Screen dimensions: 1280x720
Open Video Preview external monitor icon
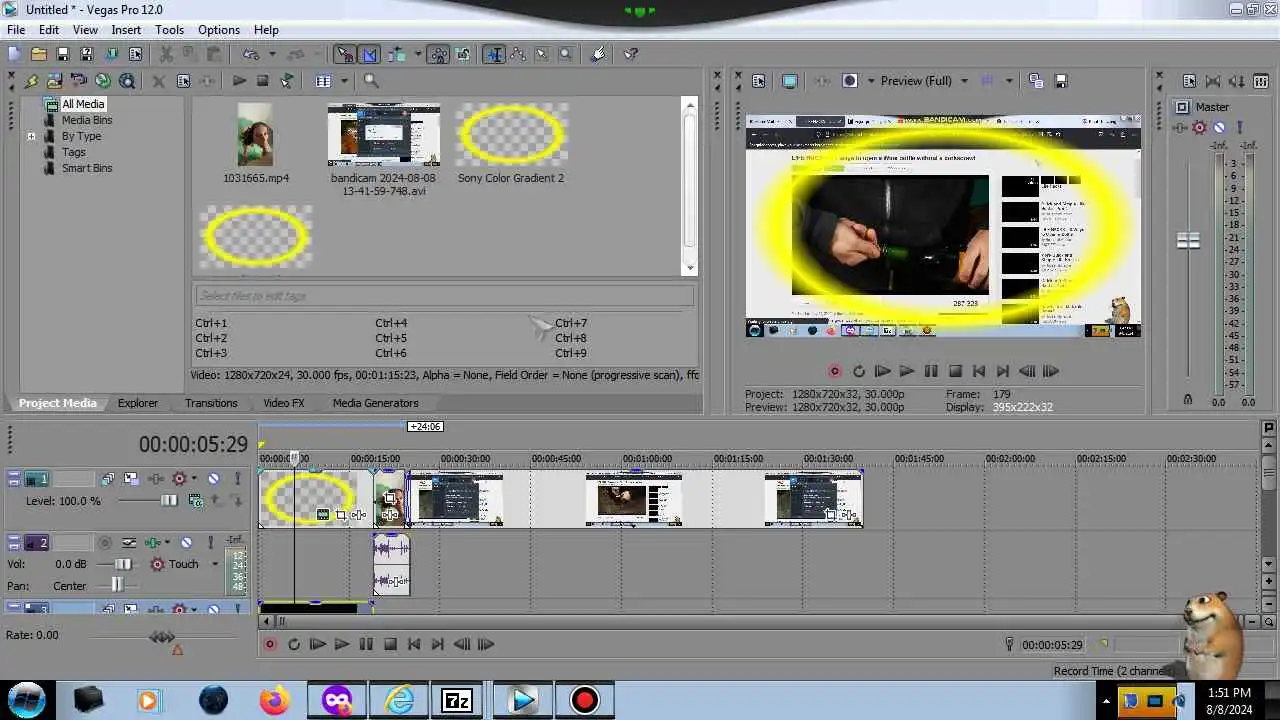point(790,81)
